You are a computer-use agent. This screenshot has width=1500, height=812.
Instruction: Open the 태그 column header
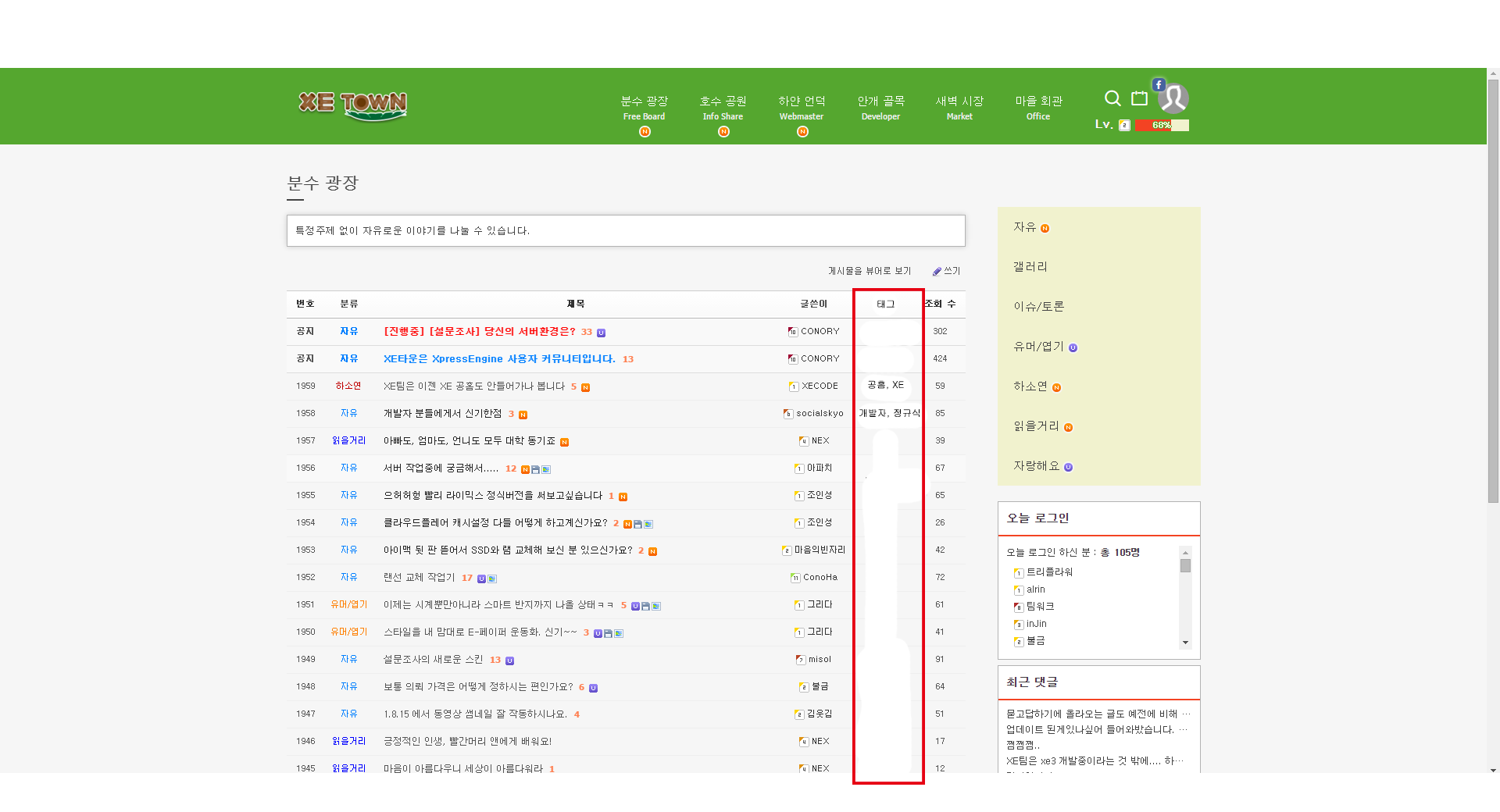coord(885,304)
